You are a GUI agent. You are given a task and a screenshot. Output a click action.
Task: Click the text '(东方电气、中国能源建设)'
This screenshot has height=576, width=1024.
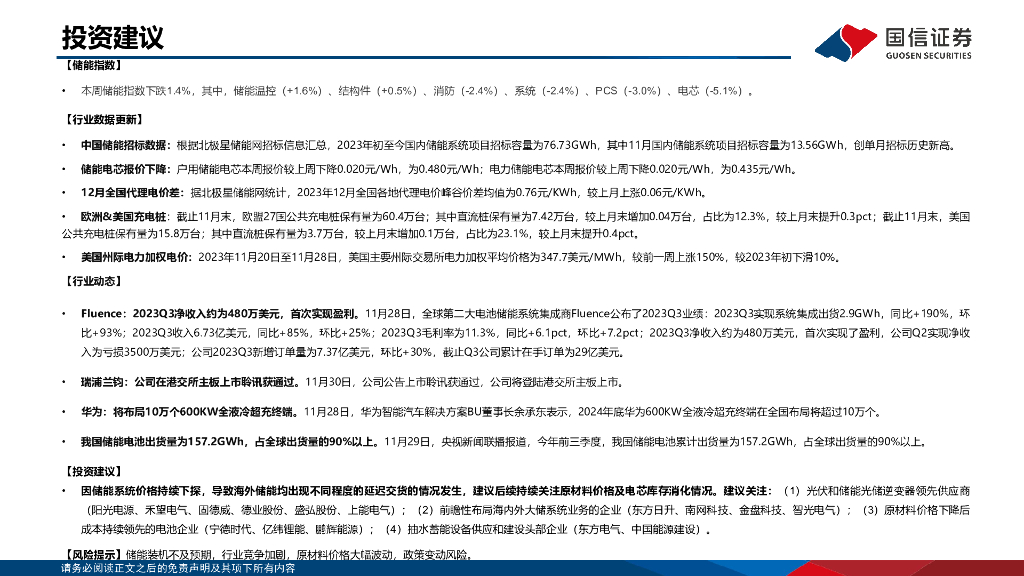coord(637,530)
